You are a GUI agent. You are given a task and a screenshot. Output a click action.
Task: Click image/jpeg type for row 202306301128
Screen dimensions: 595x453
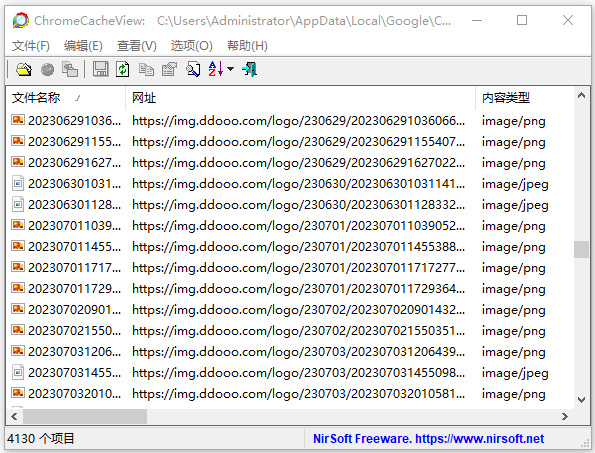[x=515, y=205]
